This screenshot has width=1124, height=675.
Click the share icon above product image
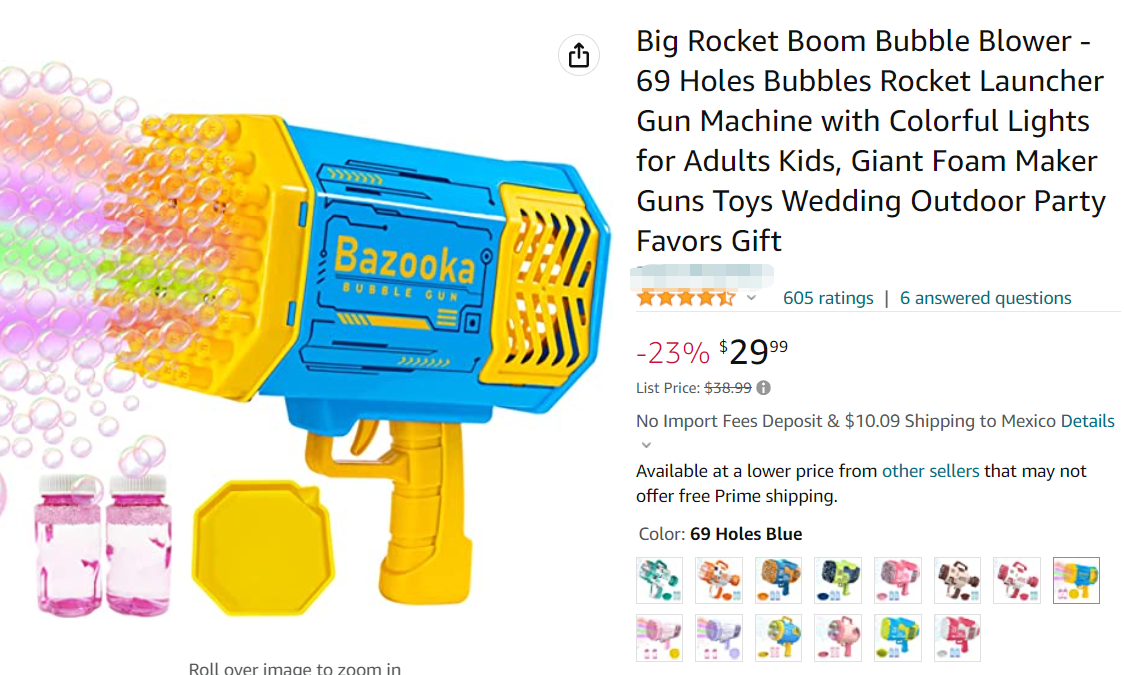click(578, 55)
